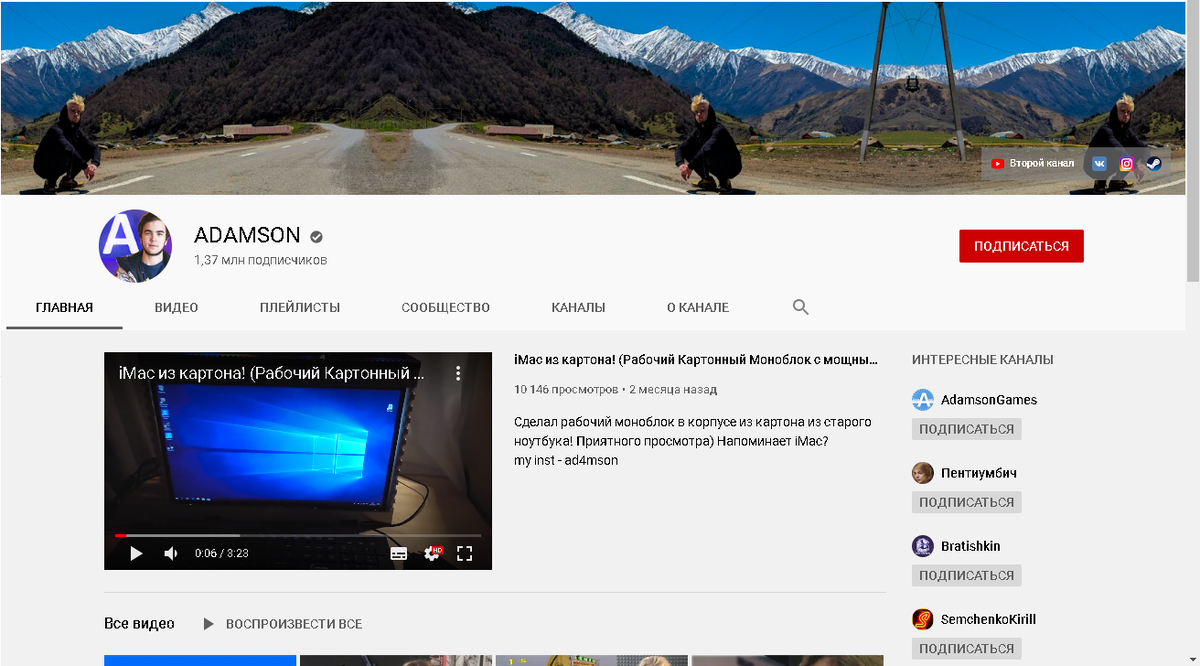Open the SemchenkoKirill channel name link
Image resolution: width=1200 pixels, height=666 pixels.
[x=989, y=619]
